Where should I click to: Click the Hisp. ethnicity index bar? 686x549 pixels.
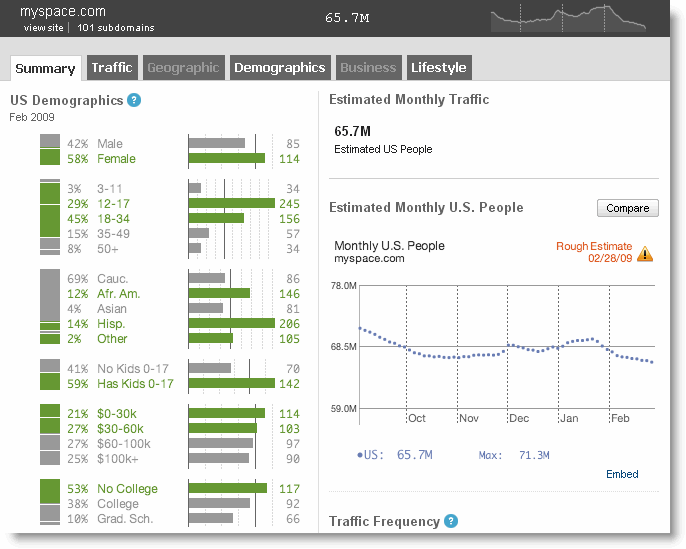click(232, 323)
